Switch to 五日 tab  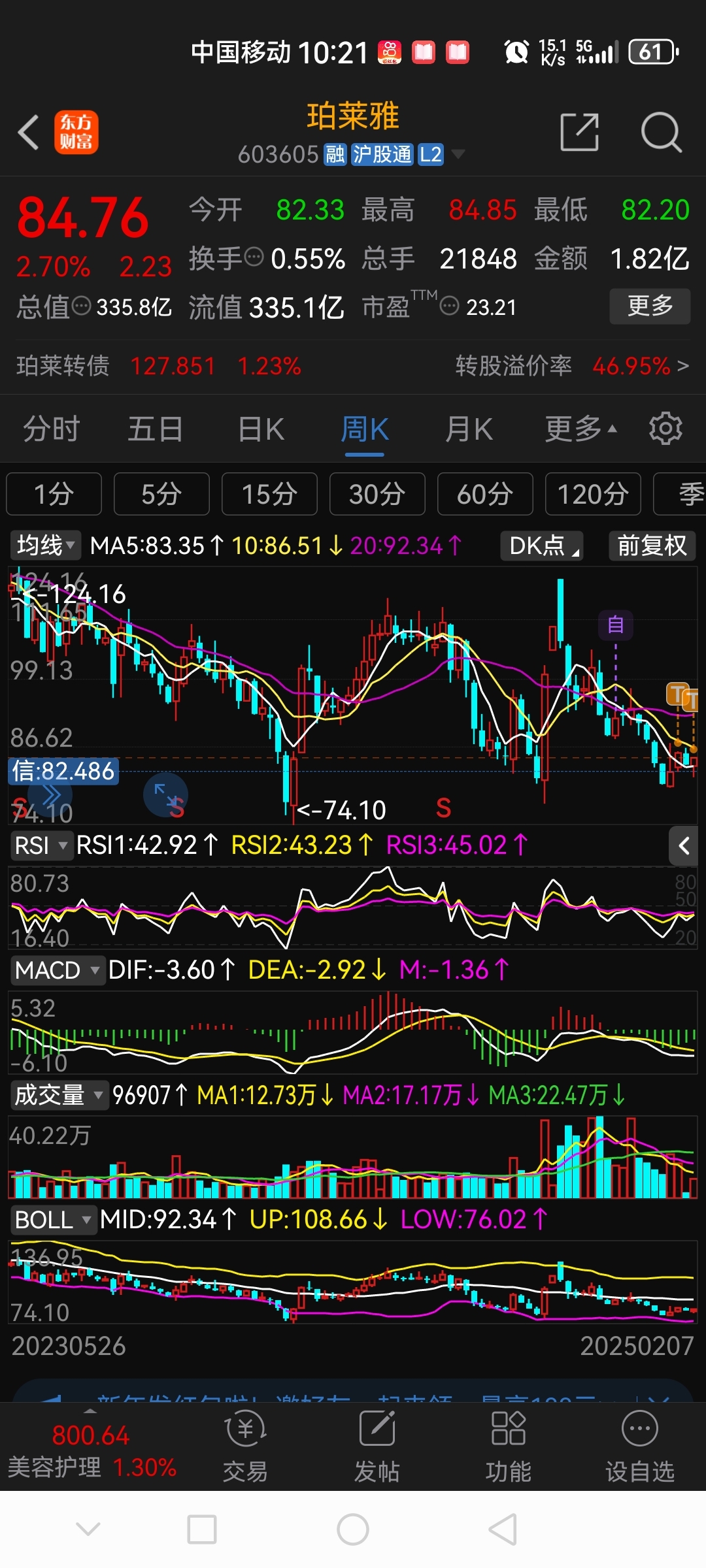coord(156,429)
